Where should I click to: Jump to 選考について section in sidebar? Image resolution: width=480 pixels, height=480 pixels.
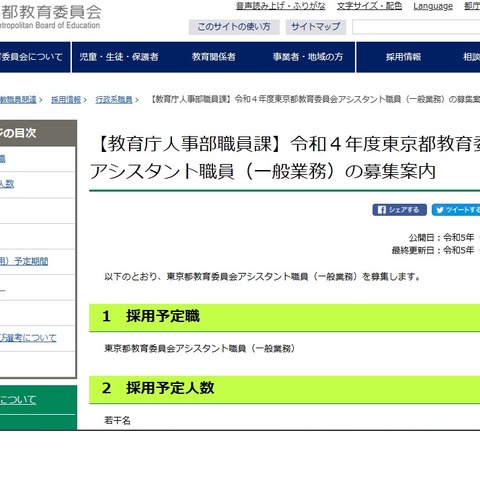(28, 338)
